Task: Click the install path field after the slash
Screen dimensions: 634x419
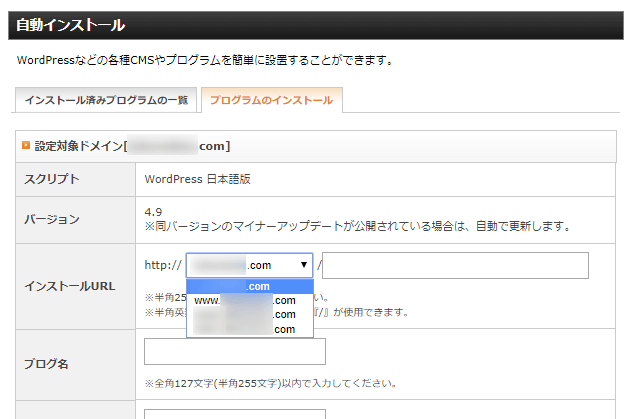Action: pyautogui.click(x=455, y=265)
